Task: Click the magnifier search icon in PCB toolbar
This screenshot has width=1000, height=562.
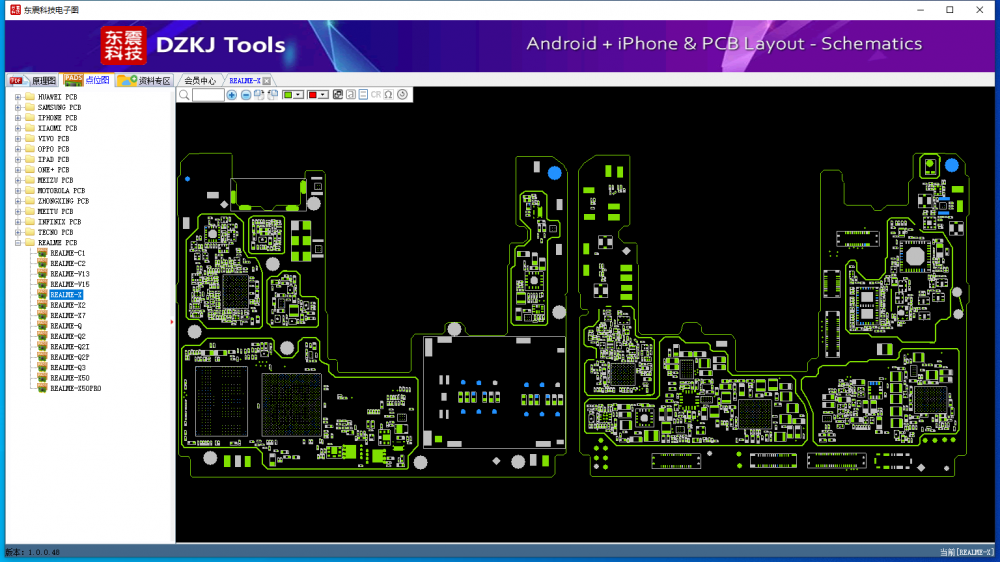Action: 184,95
